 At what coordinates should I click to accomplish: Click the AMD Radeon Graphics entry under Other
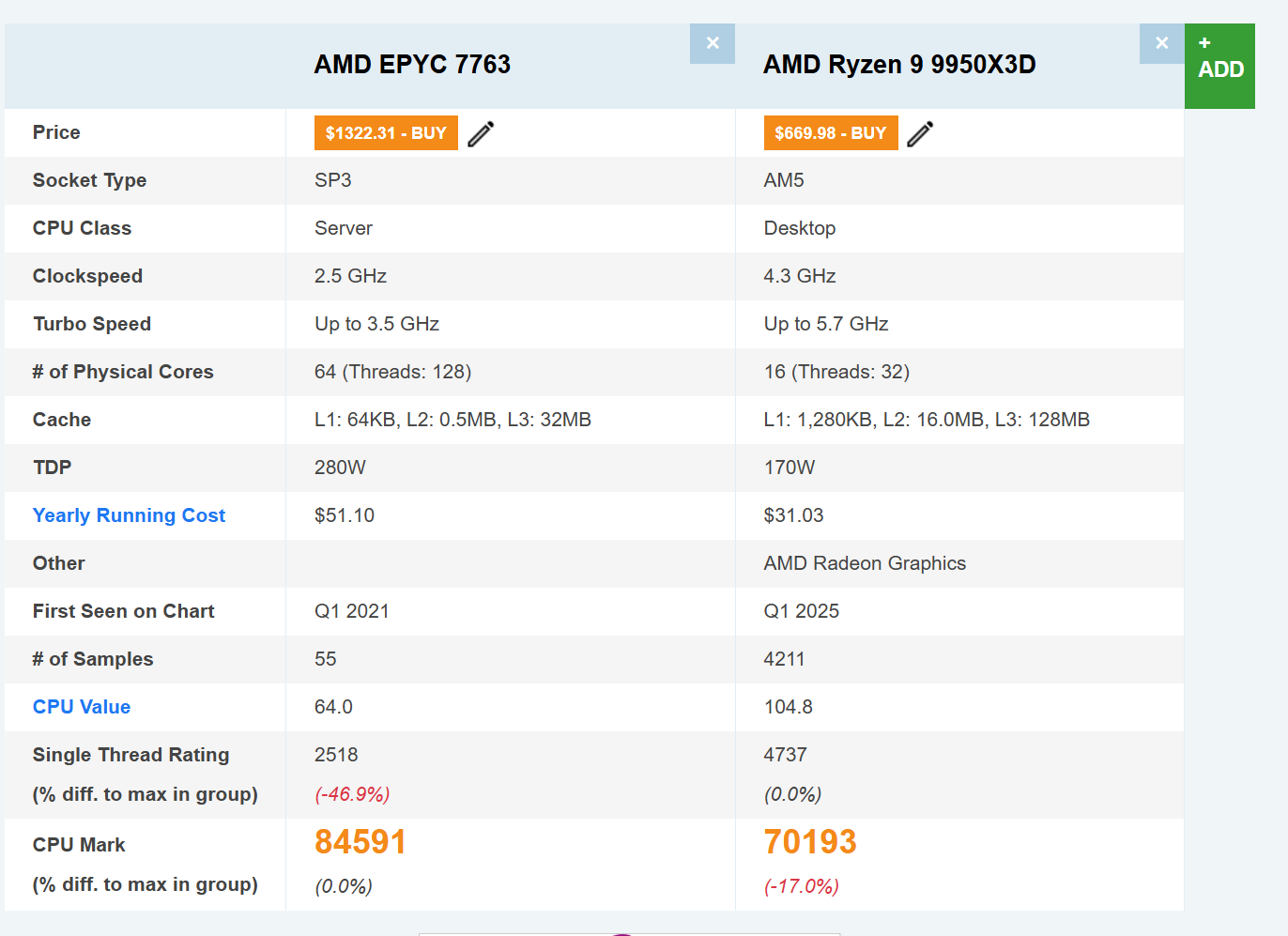pyautogui.click(x=865, y=563)
